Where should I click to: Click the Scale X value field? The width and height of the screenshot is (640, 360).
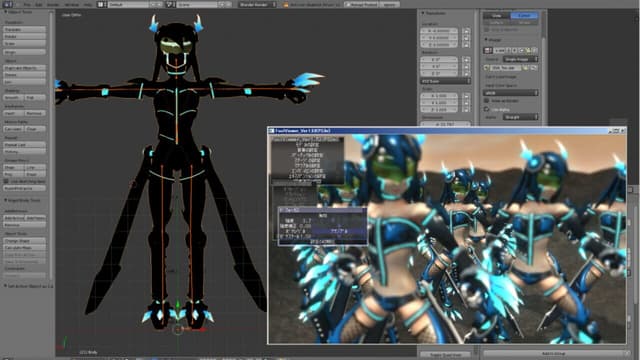point(439,96)
